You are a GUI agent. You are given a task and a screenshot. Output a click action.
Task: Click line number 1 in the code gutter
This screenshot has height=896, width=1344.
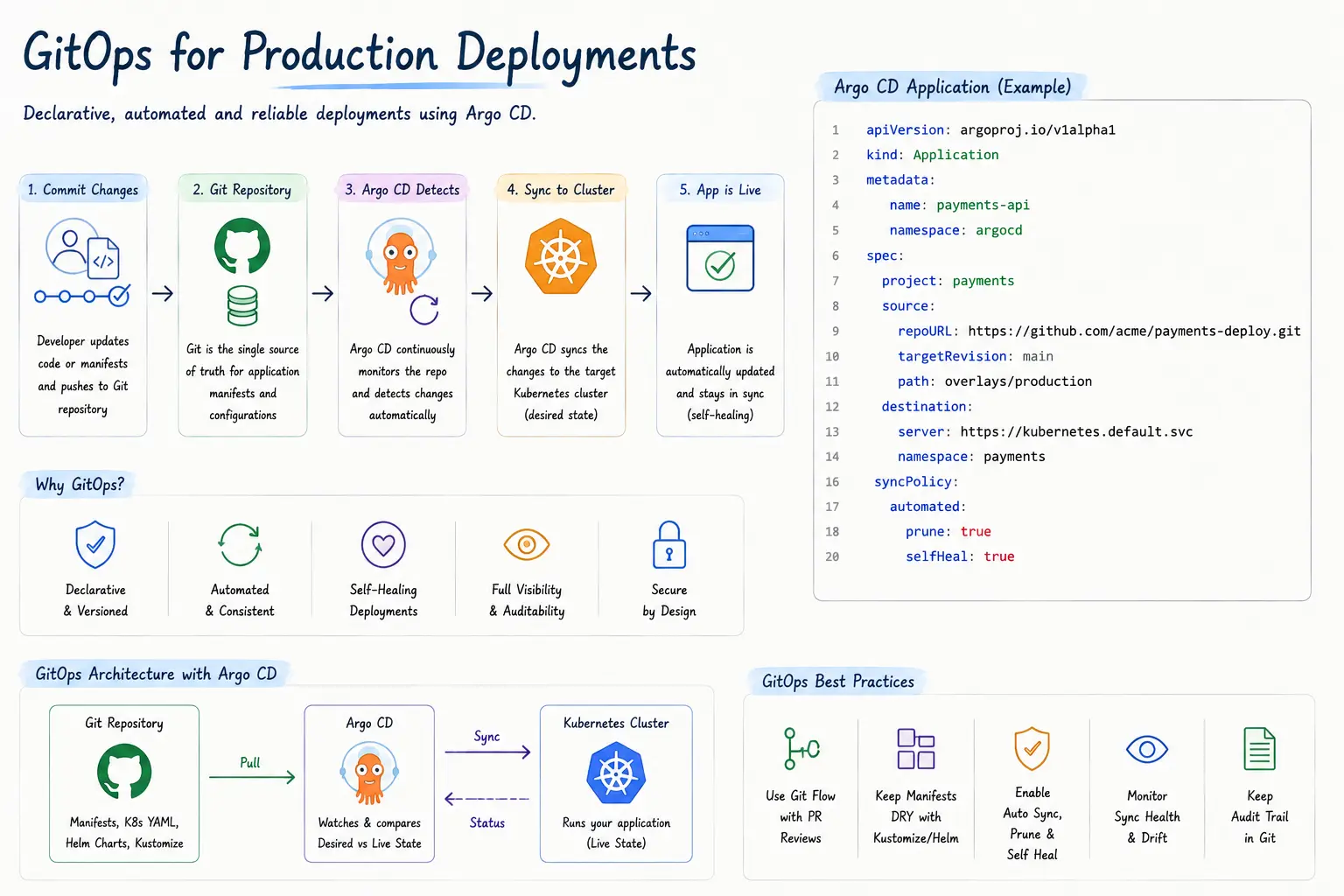tap(836, 129)
